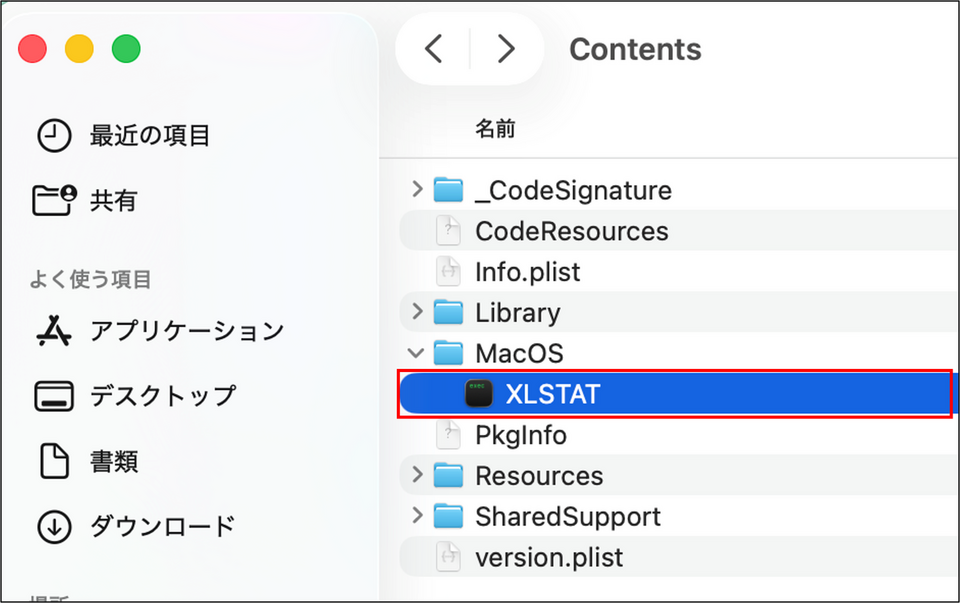This screenshot has width=960, height=603.
Task: Click the Finder forward navigation arrow
Action: 506,49
